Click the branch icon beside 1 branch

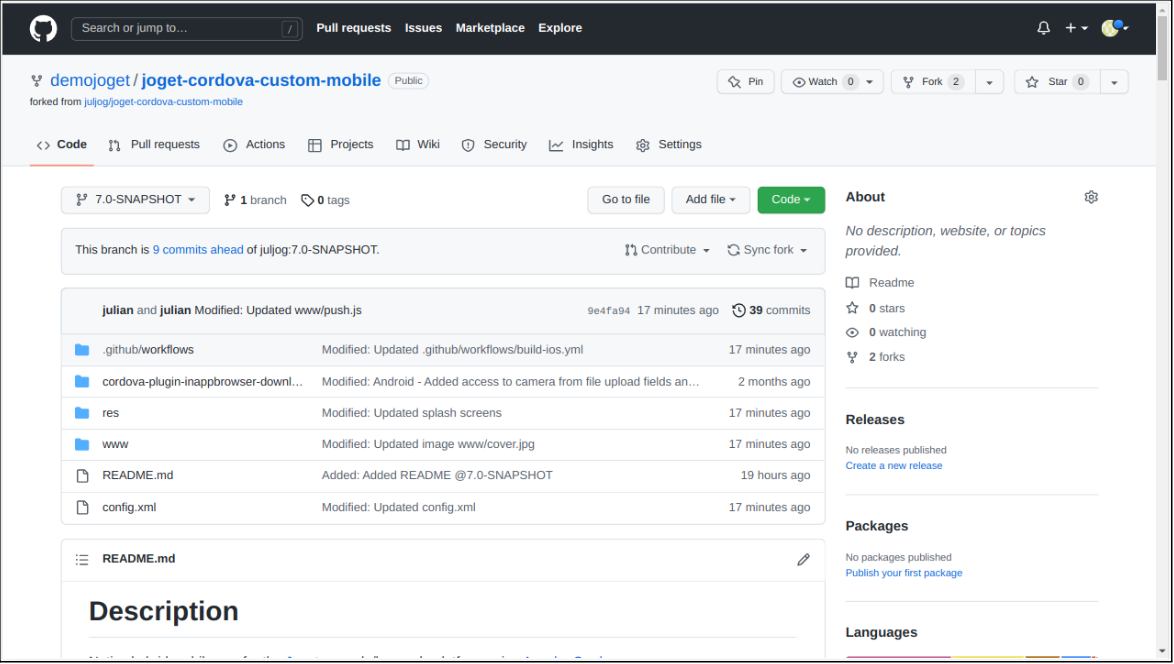tap(230, 200)
